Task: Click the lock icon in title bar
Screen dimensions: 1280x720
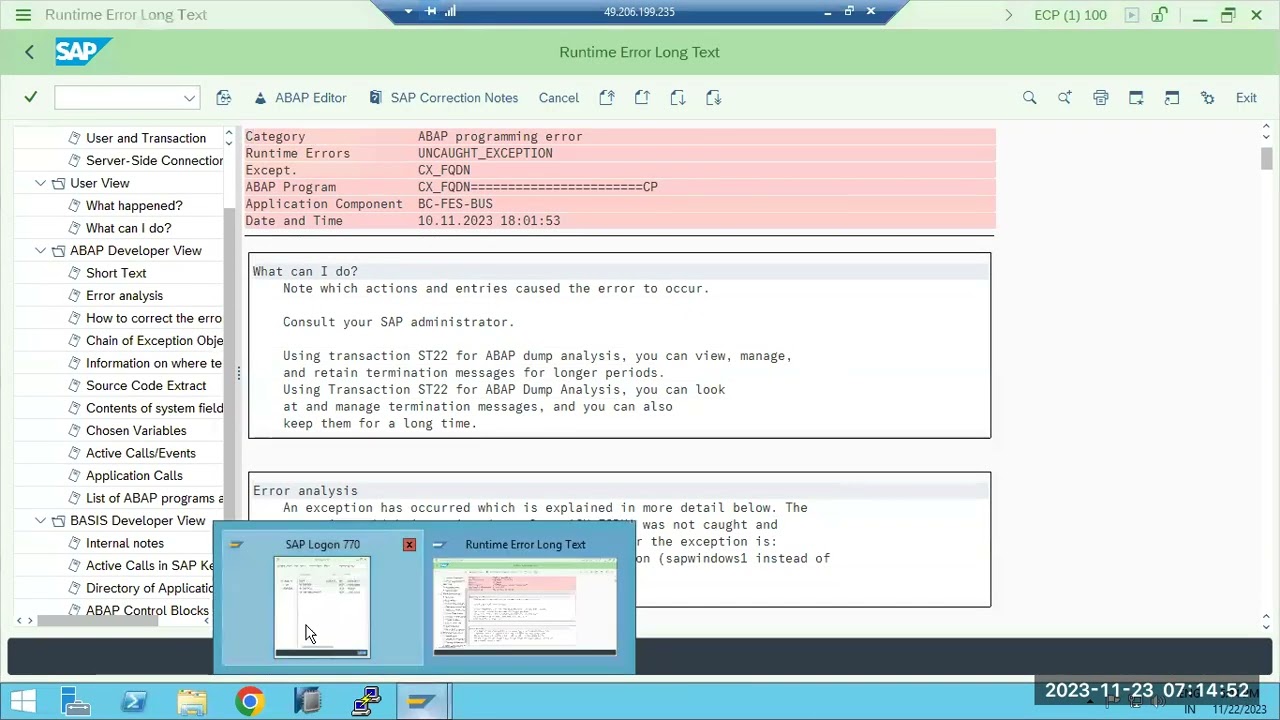Action: click(x=1160, y=15)
